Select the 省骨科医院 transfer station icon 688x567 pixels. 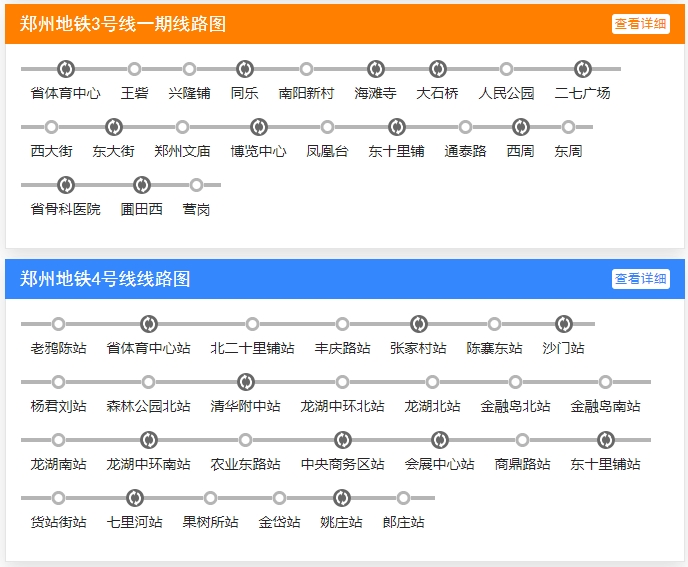[66, 185]
